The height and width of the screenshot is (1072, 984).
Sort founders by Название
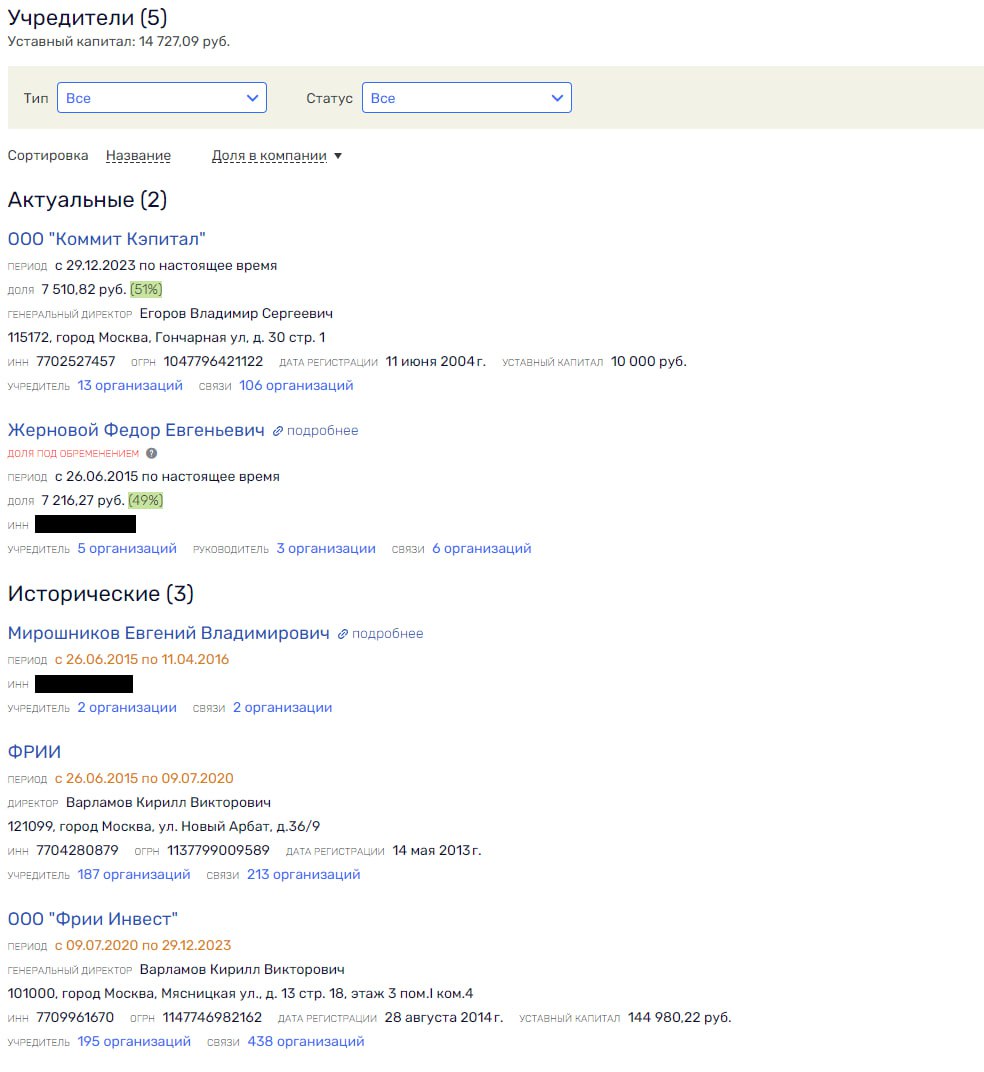(x=138, y=156)
